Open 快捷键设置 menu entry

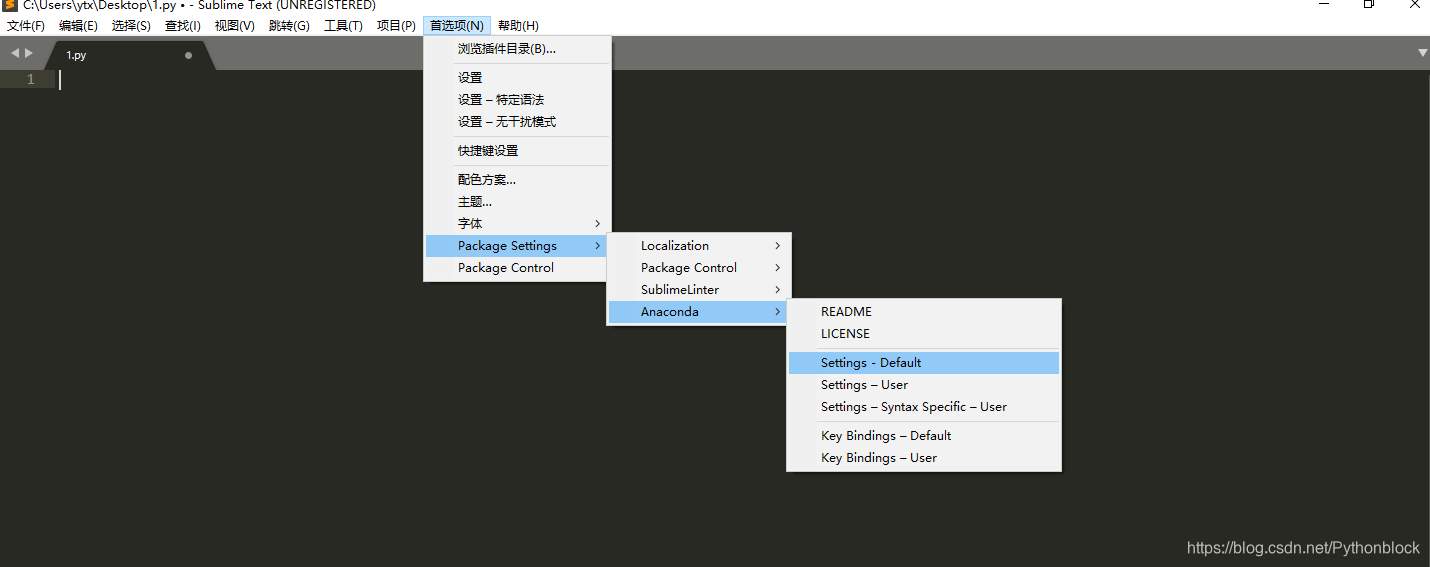point(517,150)
